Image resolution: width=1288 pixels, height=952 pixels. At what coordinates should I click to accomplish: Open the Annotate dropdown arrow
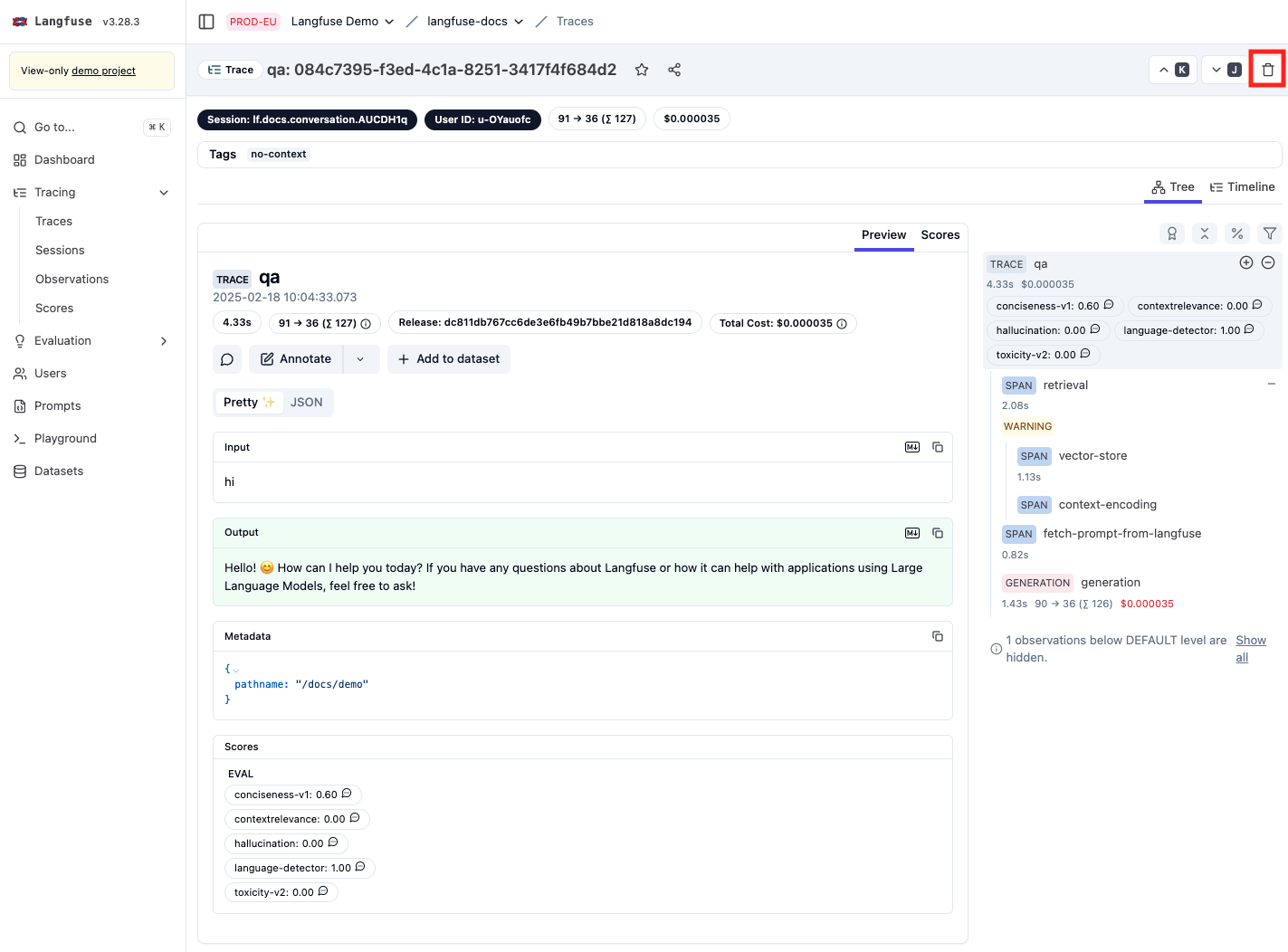(x=360, y=359)
